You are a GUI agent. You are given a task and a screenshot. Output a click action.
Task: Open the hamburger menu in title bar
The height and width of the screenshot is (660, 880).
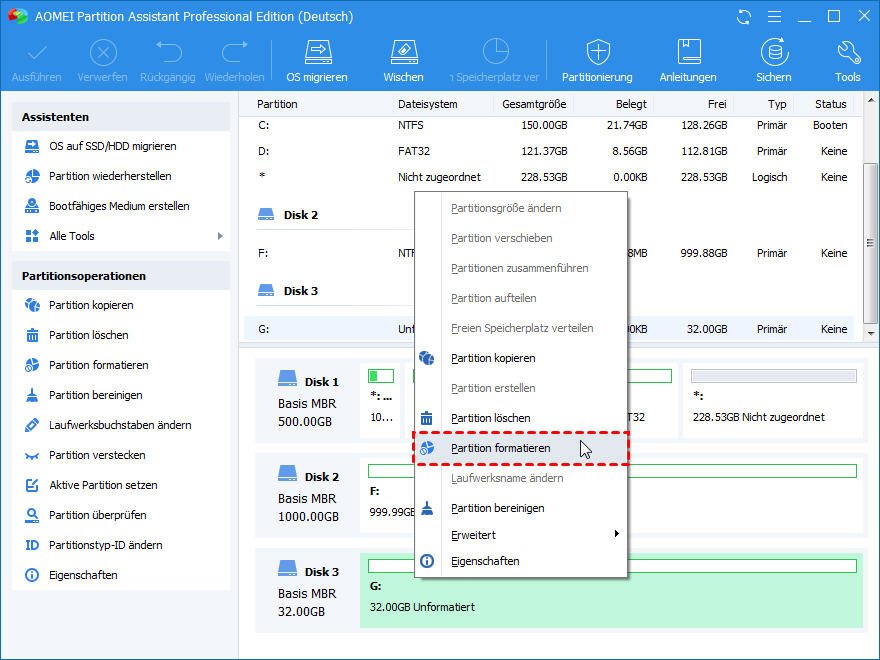click(x=774, y=17)
